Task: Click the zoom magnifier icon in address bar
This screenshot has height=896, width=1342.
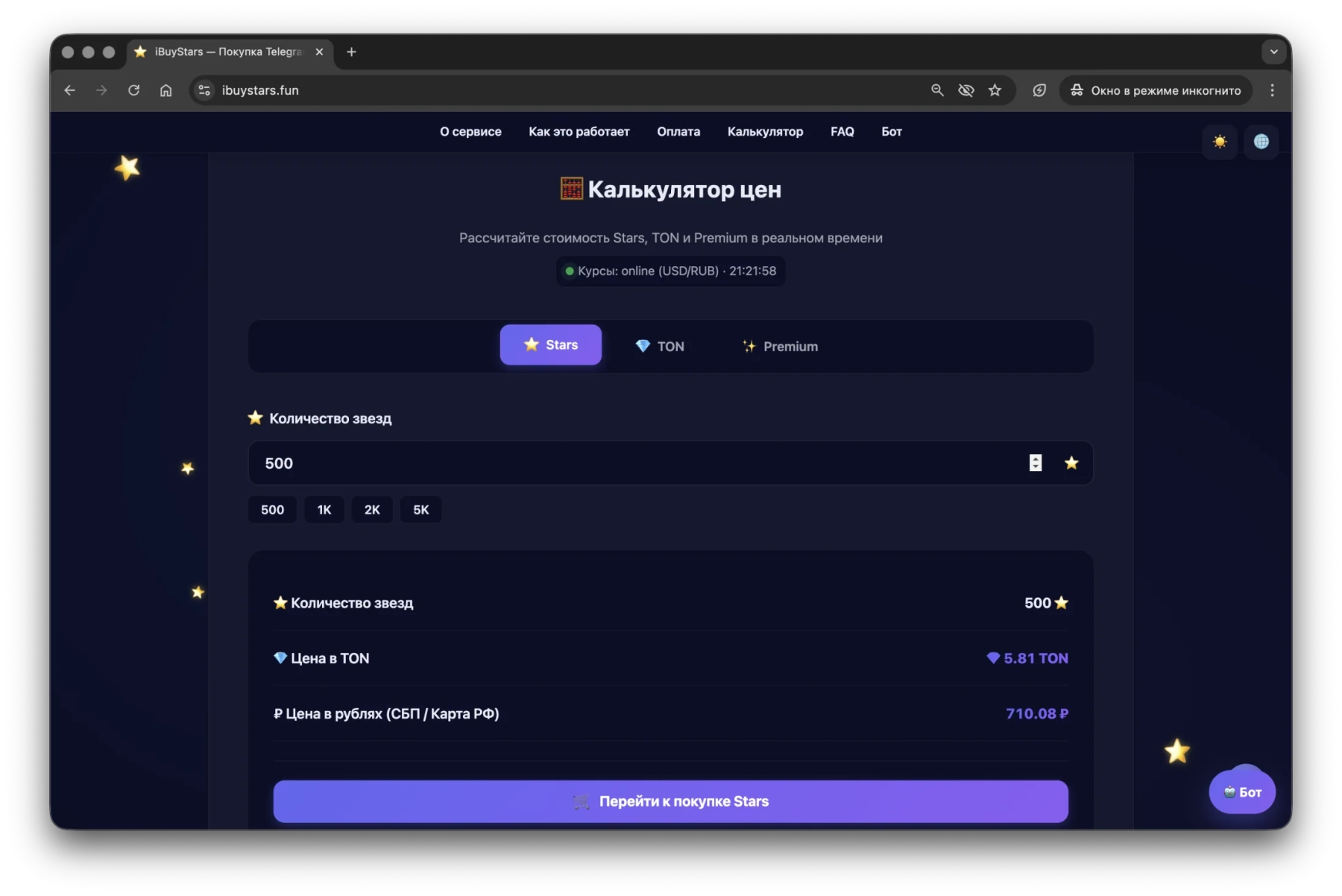Action: [x=937, y=90]
